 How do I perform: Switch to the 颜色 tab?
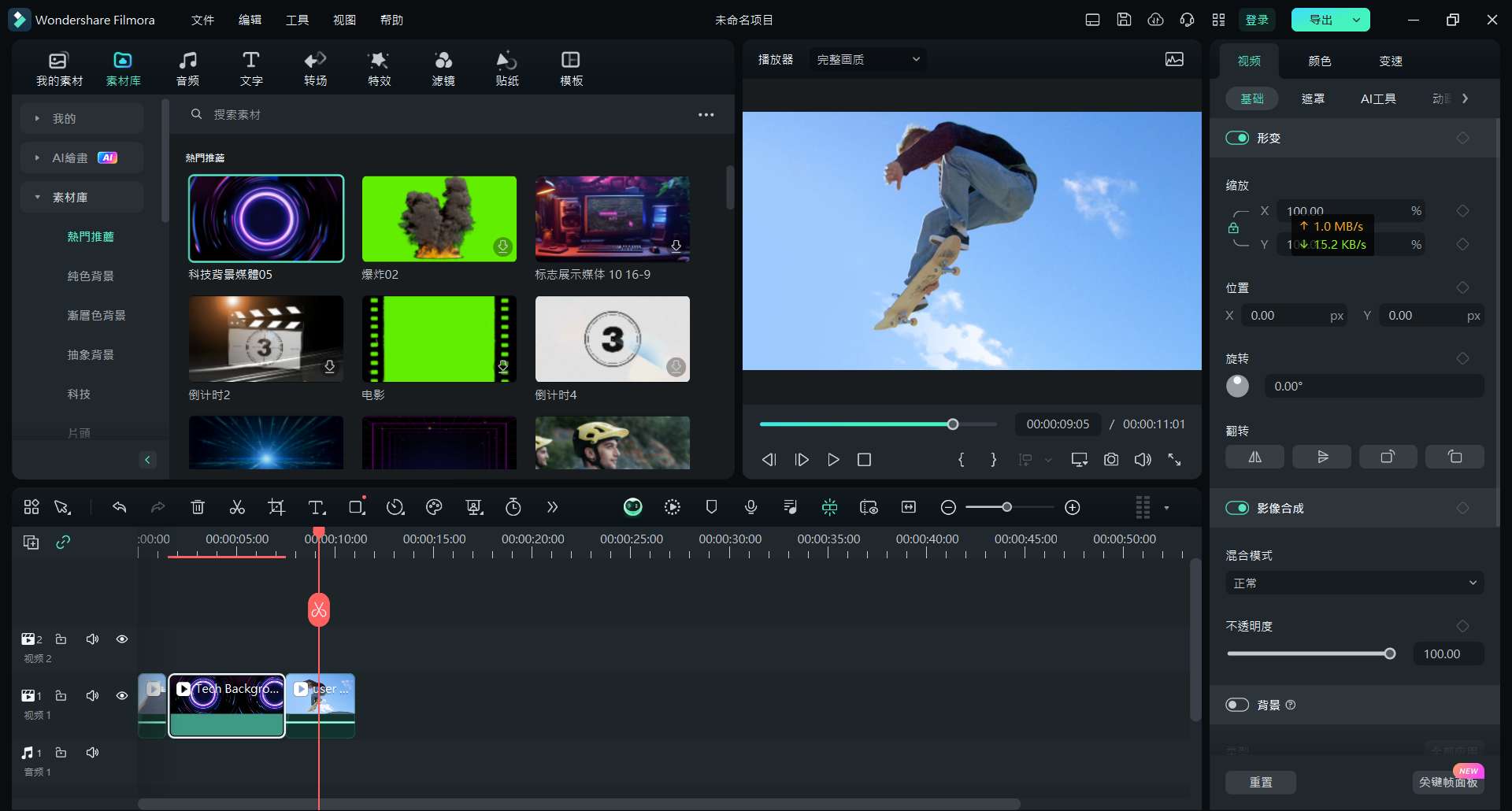coord(1320,61)
